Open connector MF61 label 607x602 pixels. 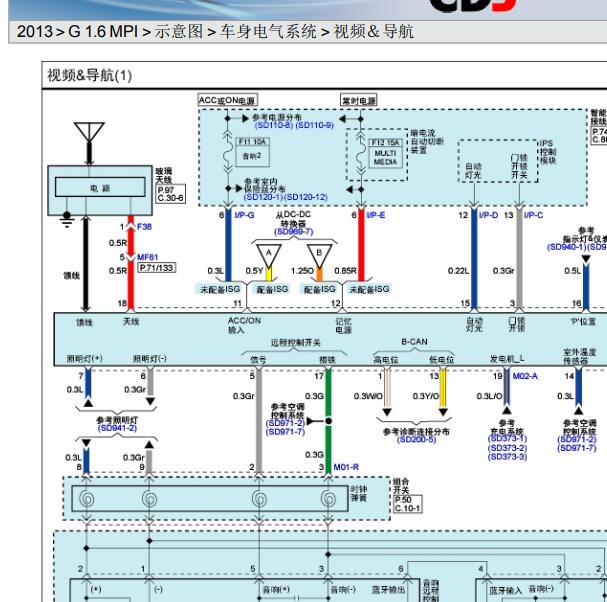[147, 257]
